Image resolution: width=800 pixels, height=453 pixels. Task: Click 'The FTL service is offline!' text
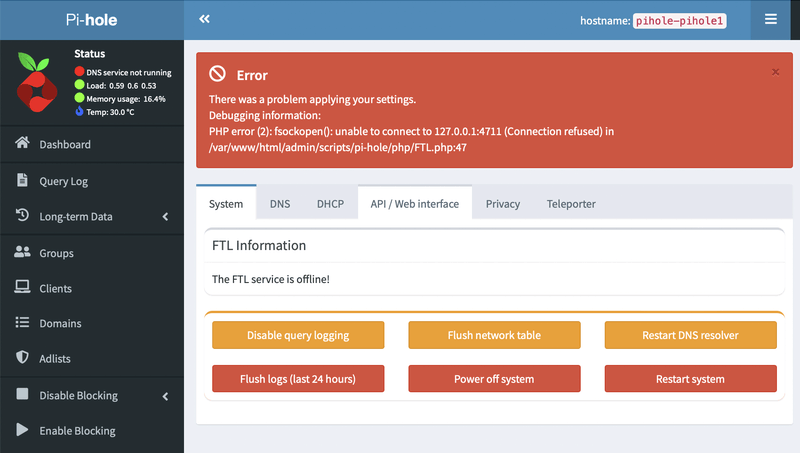271,279
